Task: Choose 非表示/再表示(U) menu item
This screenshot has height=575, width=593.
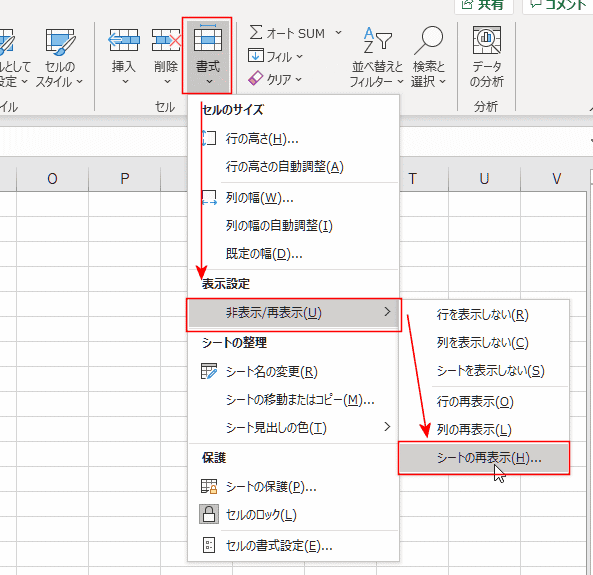Action: [x=293, y=313]
